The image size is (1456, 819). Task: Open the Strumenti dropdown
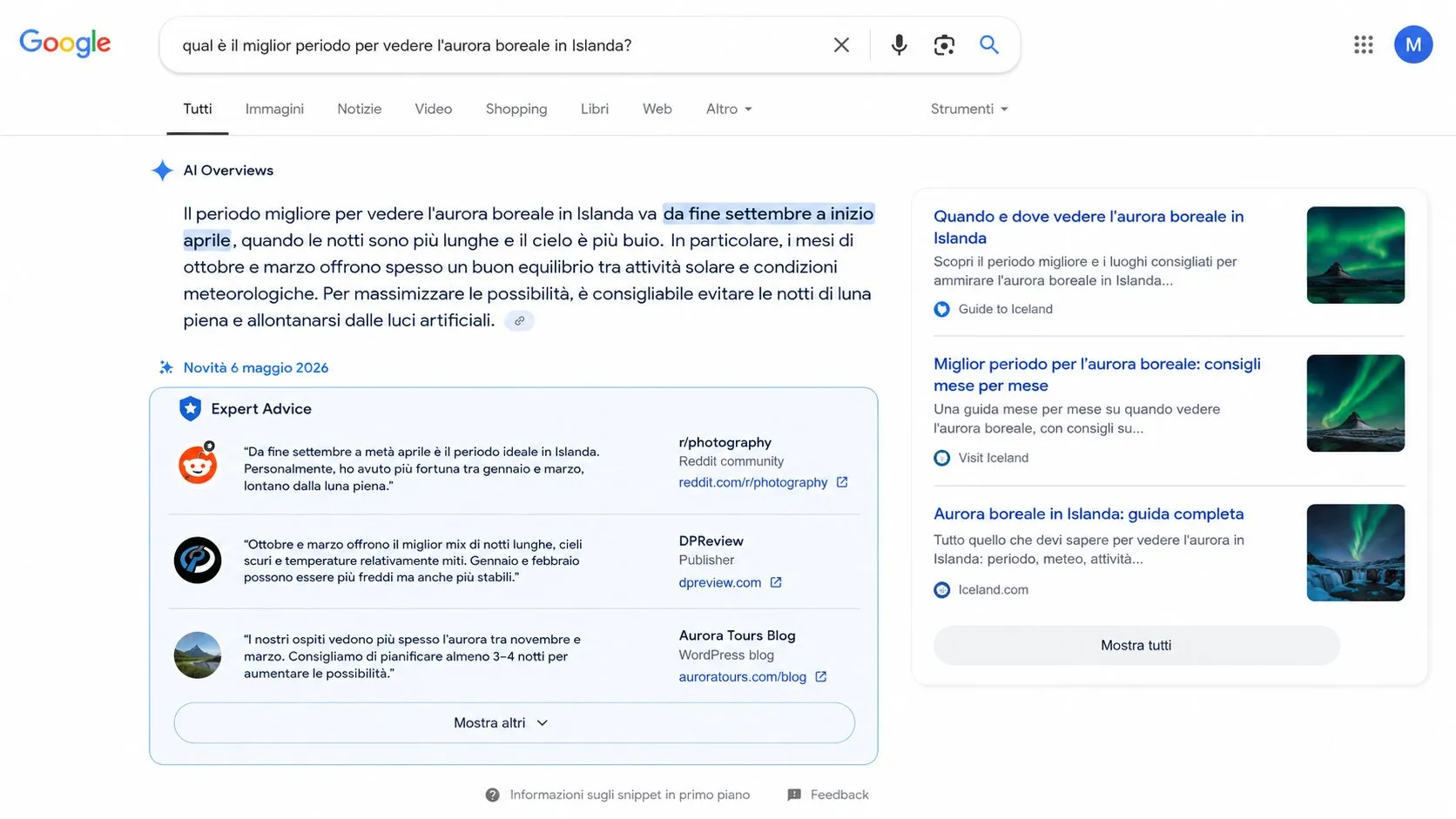click(x=969, y=109)
